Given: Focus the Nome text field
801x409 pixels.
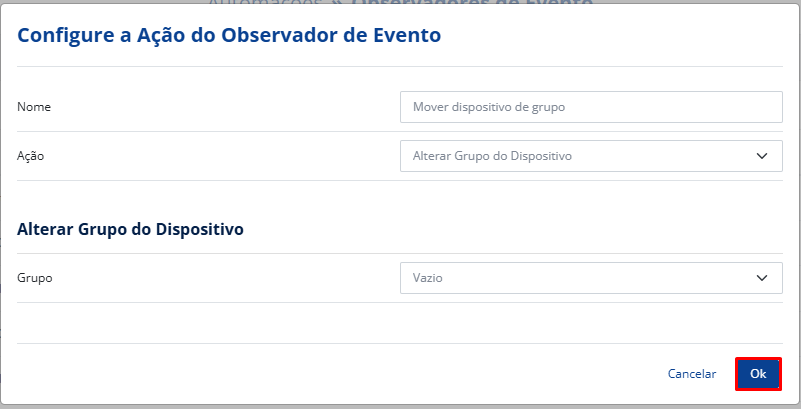Looking at the screenshot, I should (x=590, y=107).
